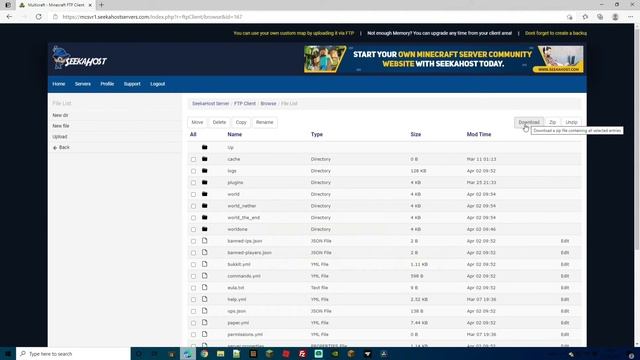640x360 pixels.
Task: Check the box for banned-ips.json
Action: tap(193, 241)
